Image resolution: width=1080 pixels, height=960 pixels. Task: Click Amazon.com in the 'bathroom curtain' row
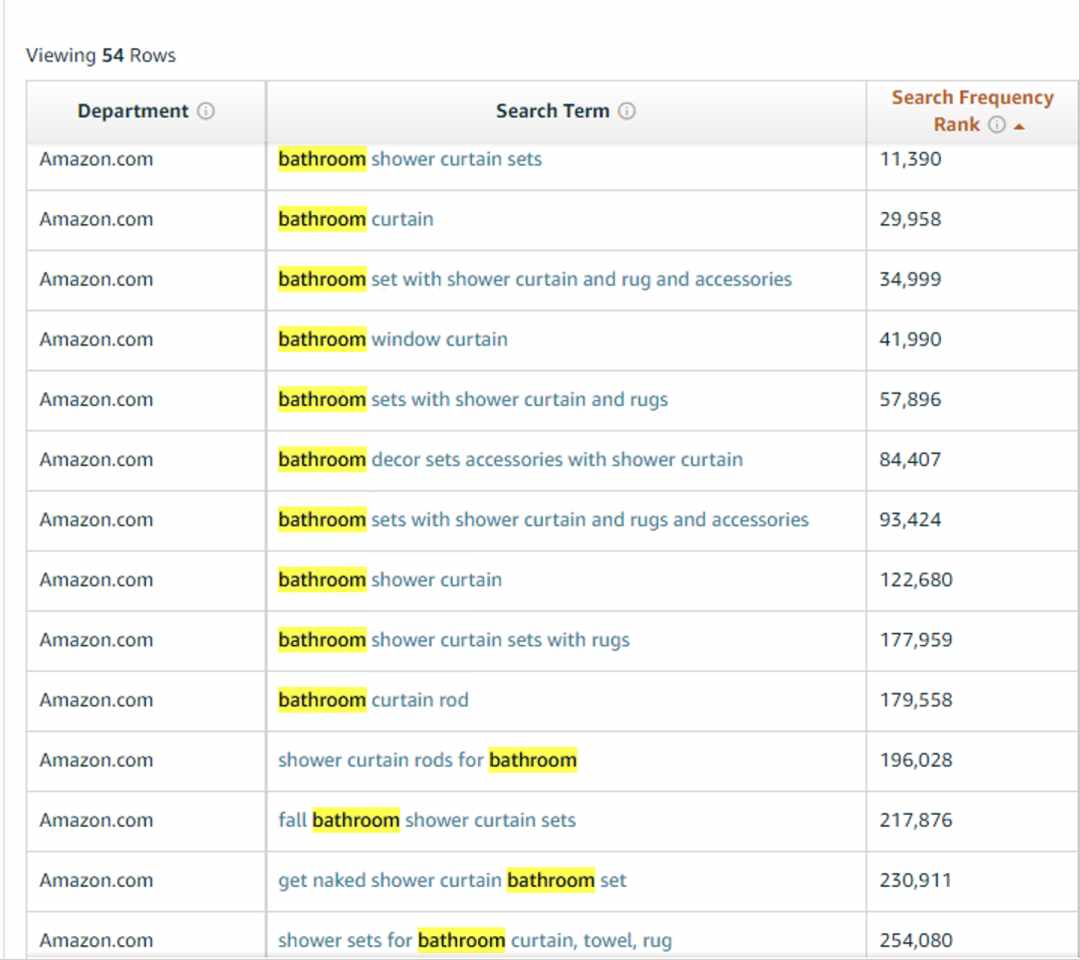click(x=96, y=219)
